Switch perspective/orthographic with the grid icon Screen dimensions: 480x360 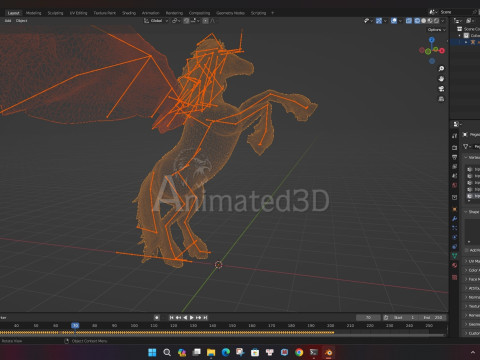[441, 99]
